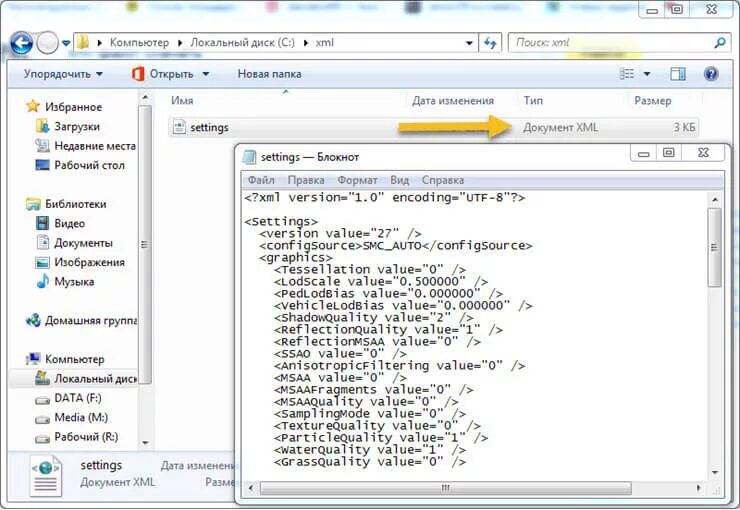The height and width of the screenshot is (510, 740).
Task: Open Загрузки folder in sidebar
Action: click(x=77, y=126)
